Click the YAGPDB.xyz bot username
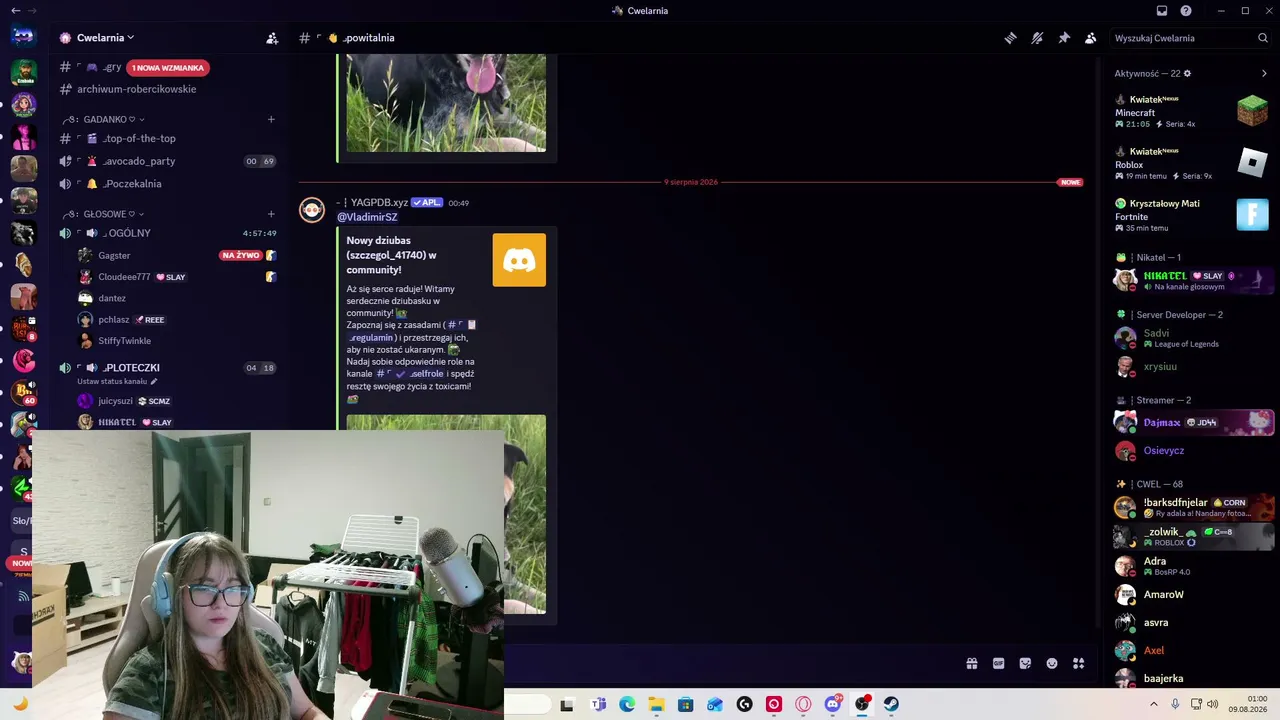The width and height of the screenshot is (1280, 720). [x=379, y=203]
